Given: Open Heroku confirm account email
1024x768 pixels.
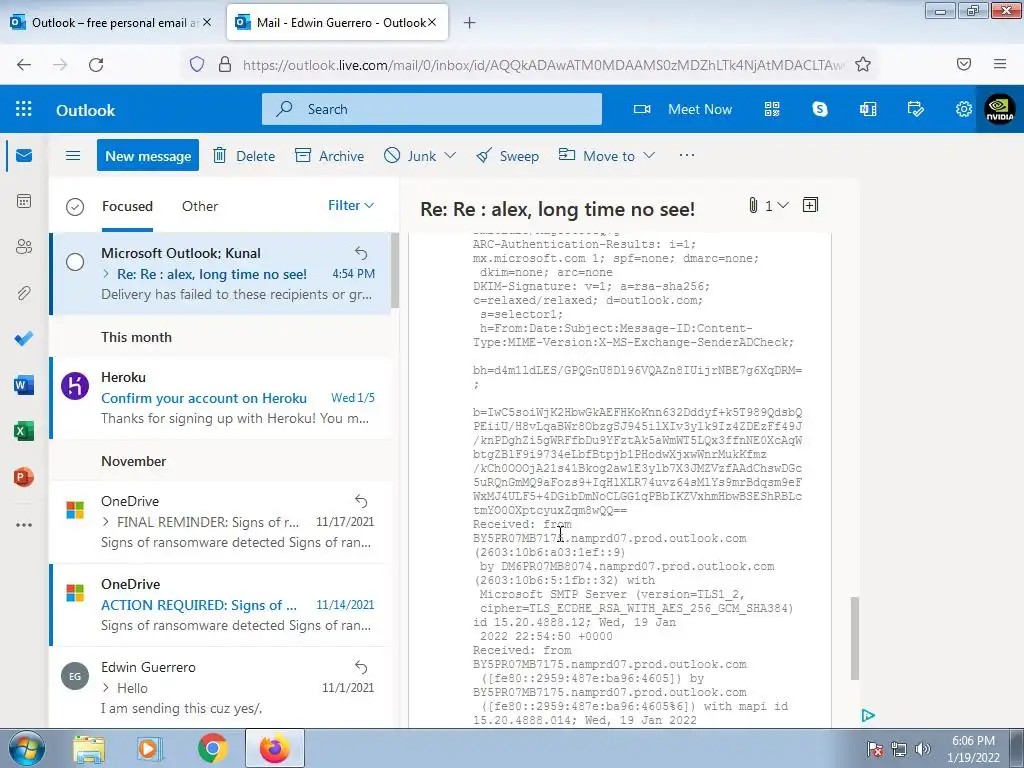Looking at the screenshot, I should pyautogui.click(x=221, y=398).
